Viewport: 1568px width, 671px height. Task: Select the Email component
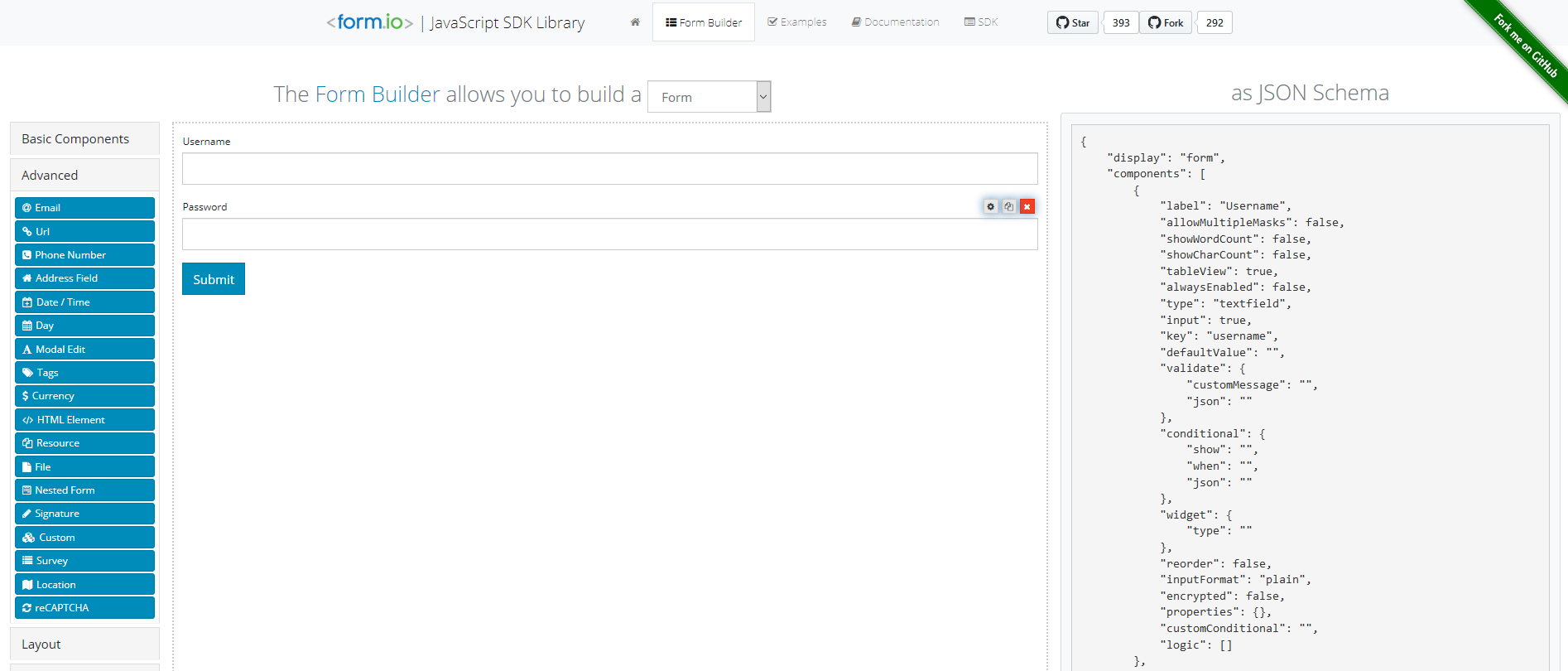tap(84, 208)
